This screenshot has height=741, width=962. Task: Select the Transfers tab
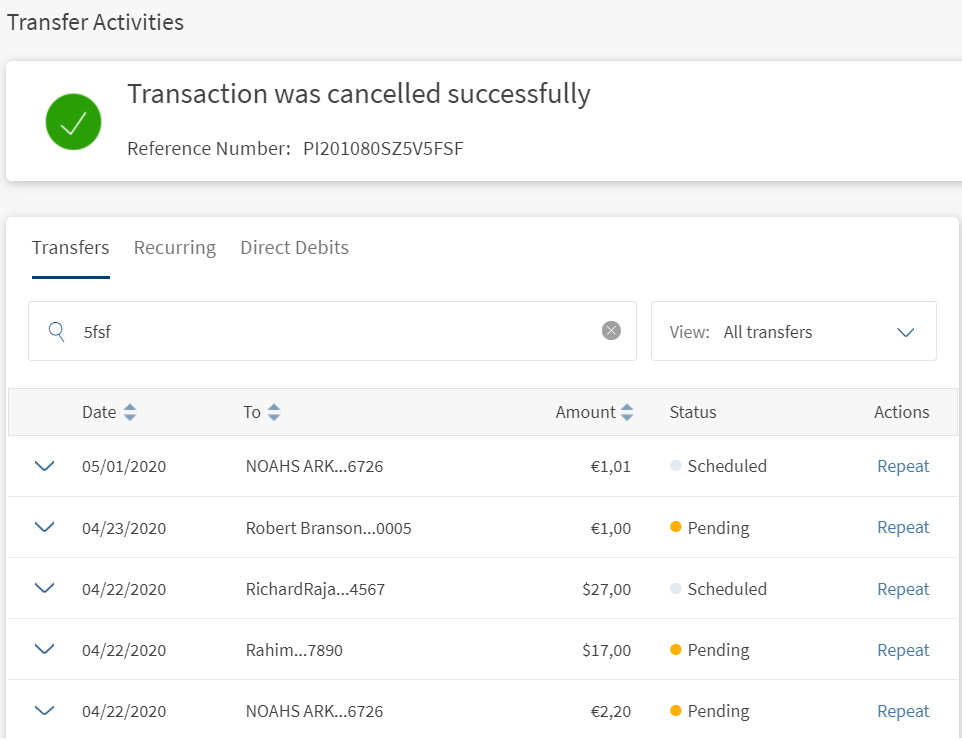(70, 248)
